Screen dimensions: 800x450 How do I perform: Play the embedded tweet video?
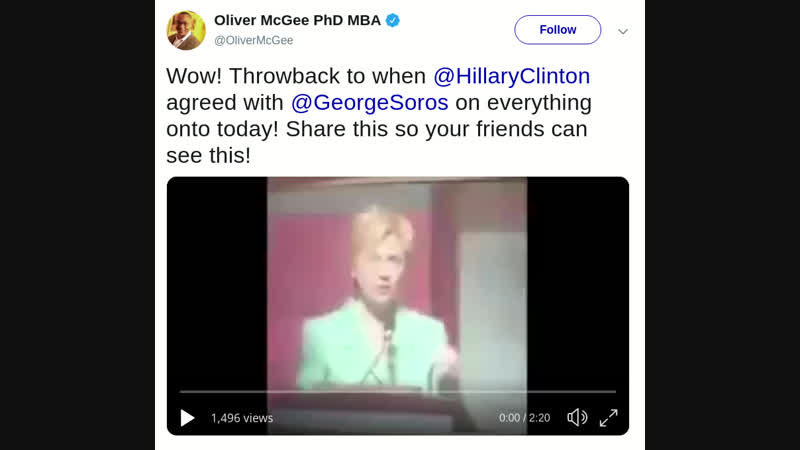pos(187,418)
